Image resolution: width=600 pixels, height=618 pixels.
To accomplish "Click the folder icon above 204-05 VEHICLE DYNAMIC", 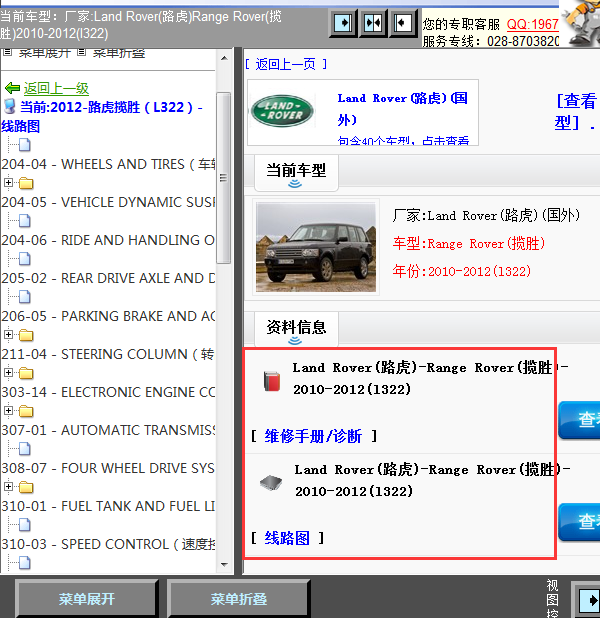I will [x=26, y=183].
